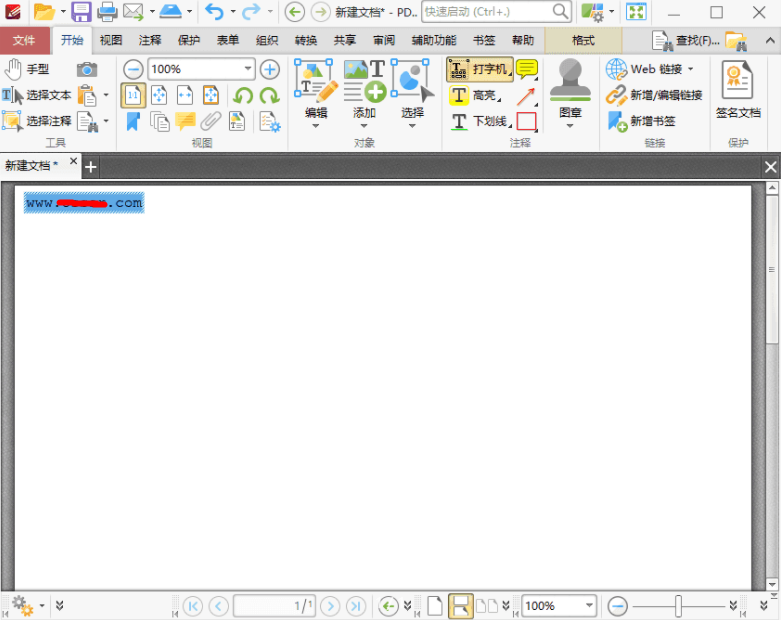The image size is (781, 620).
Task: Toggle the continuous page layout in status bar
Action: (x=461, y=606)
